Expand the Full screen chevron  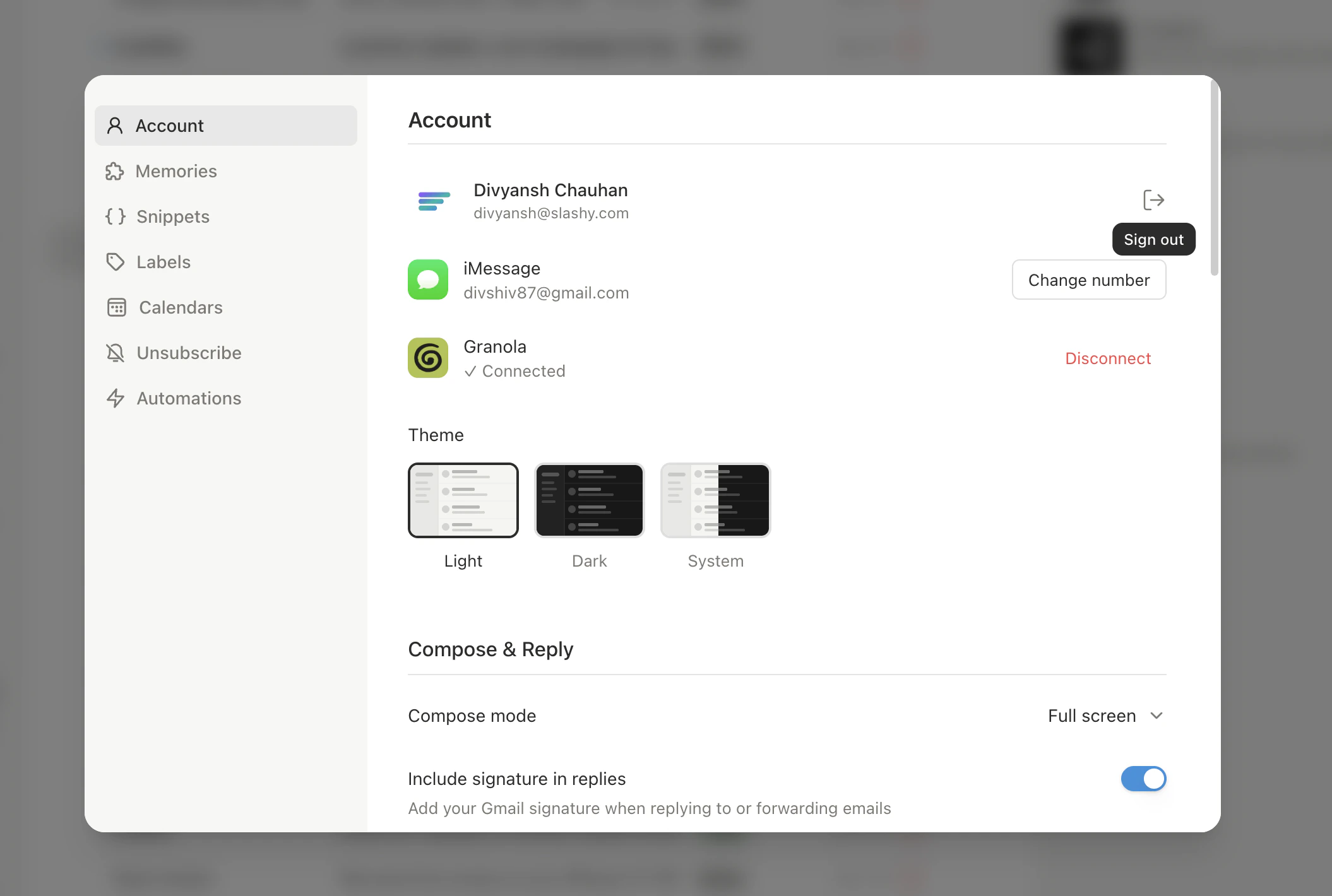pos(1157,716)
